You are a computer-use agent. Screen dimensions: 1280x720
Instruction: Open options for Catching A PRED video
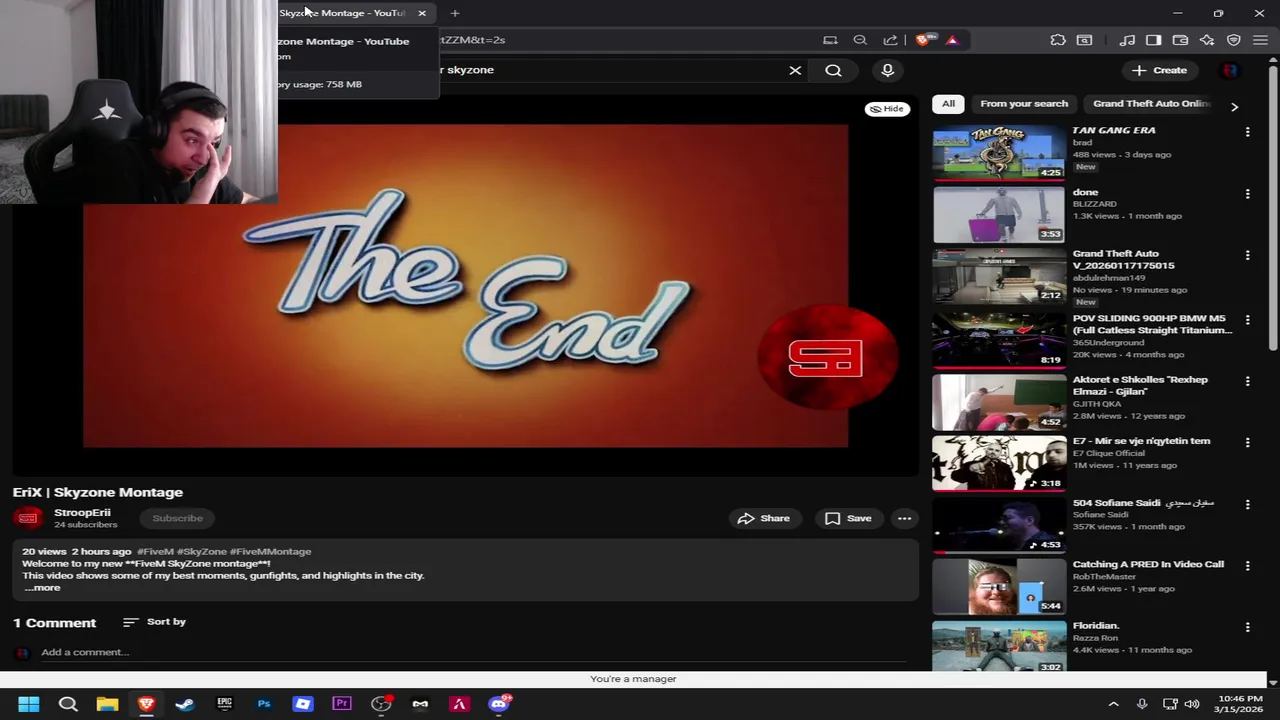click(1247, 566)
